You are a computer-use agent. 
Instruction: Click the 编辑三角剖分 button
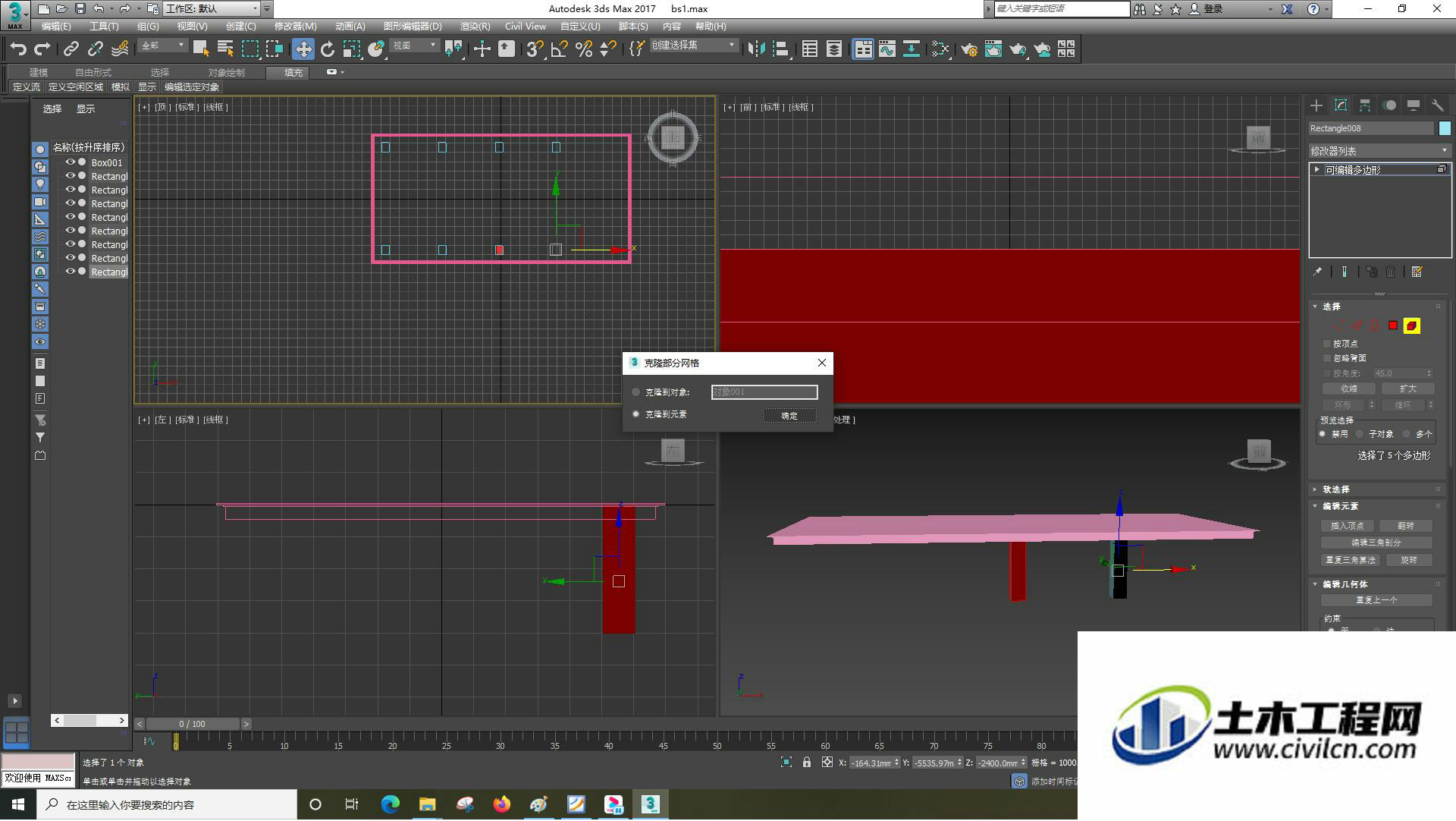[x=1376, y=543]
